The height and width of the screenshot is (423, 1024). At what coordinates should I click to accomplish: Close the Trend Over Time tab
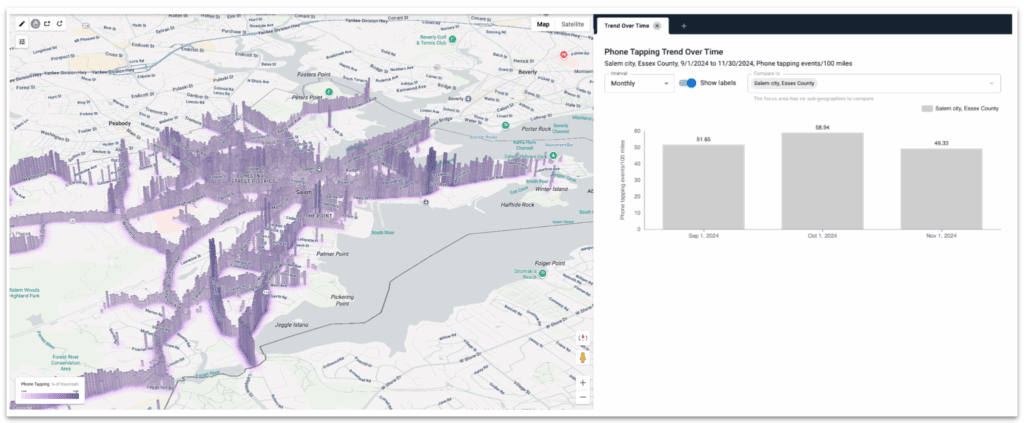tap(657, 25)
